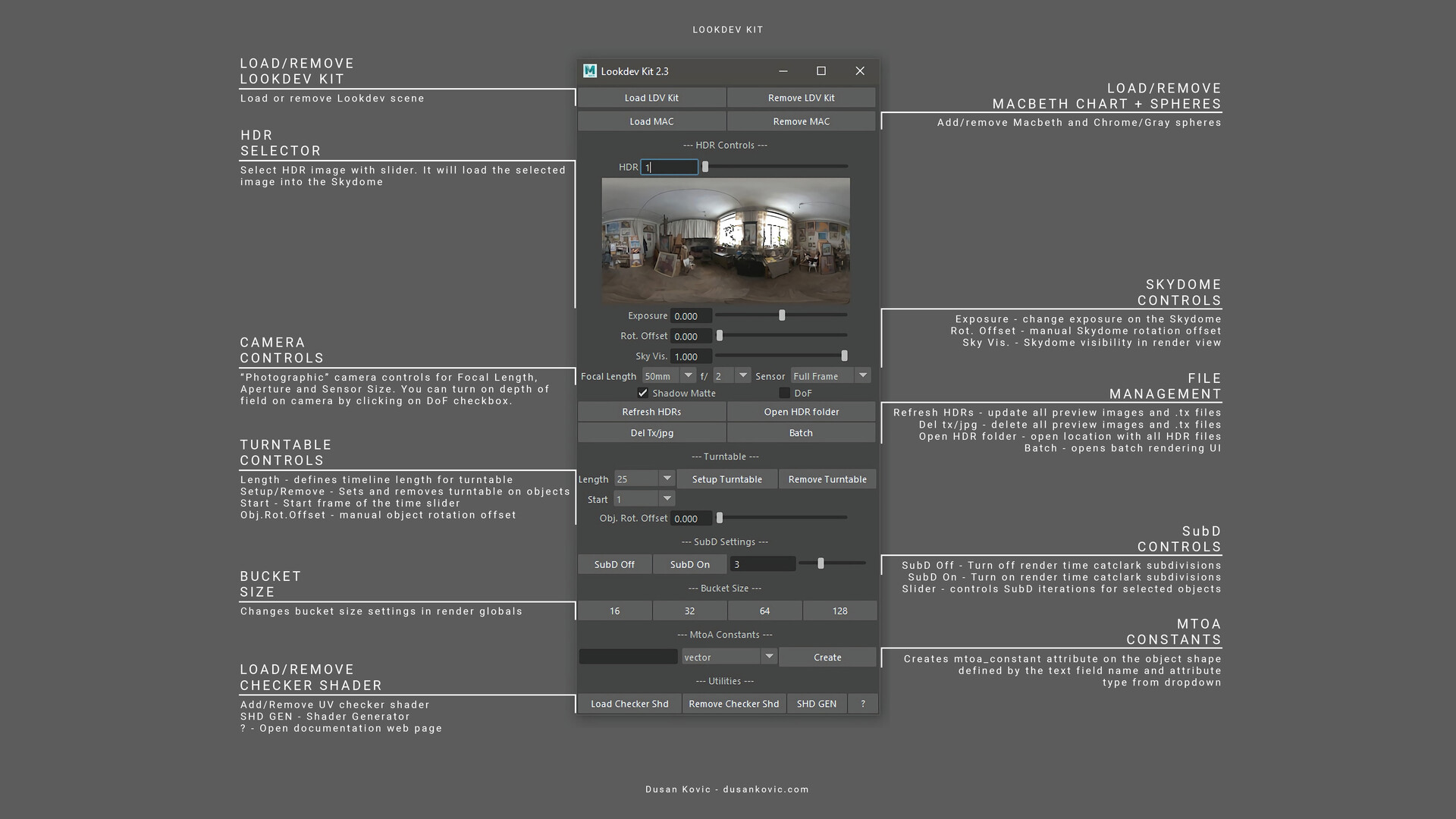Screen dimensions: 1456x819
Task: Uncheck the Shadow Matte option
Action: pyautogui.click(x=643, y=393)
